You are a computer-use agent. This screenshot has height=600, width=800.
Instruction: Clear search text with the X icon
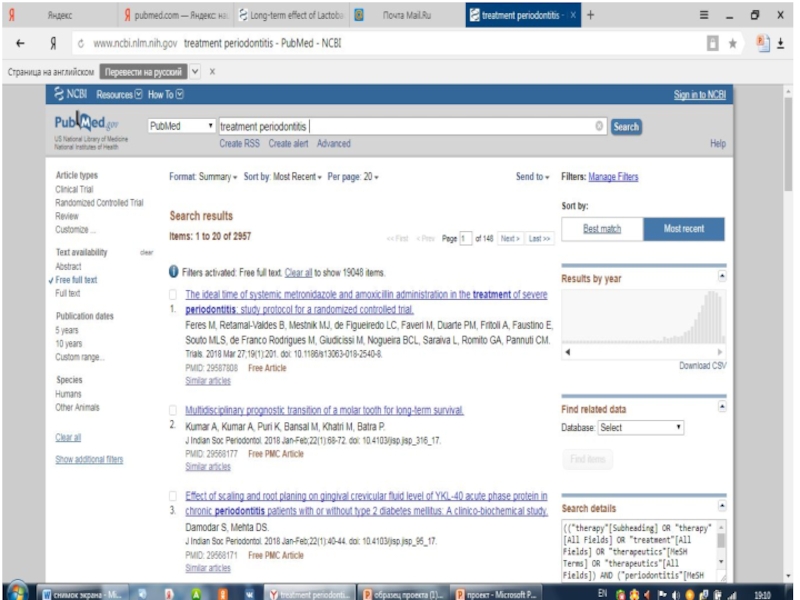pyautogui.click(x=599, y=127)
